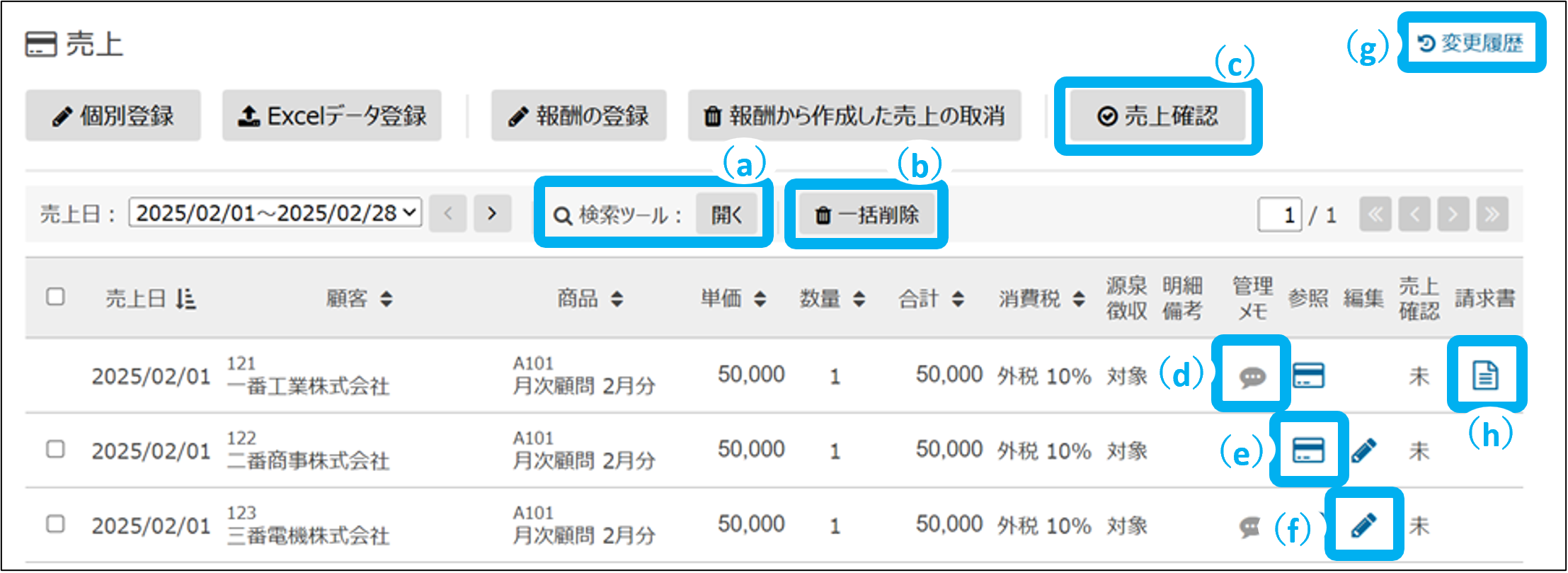Open invoice icon for 一番工業株式会社

tap(1485, 375)
